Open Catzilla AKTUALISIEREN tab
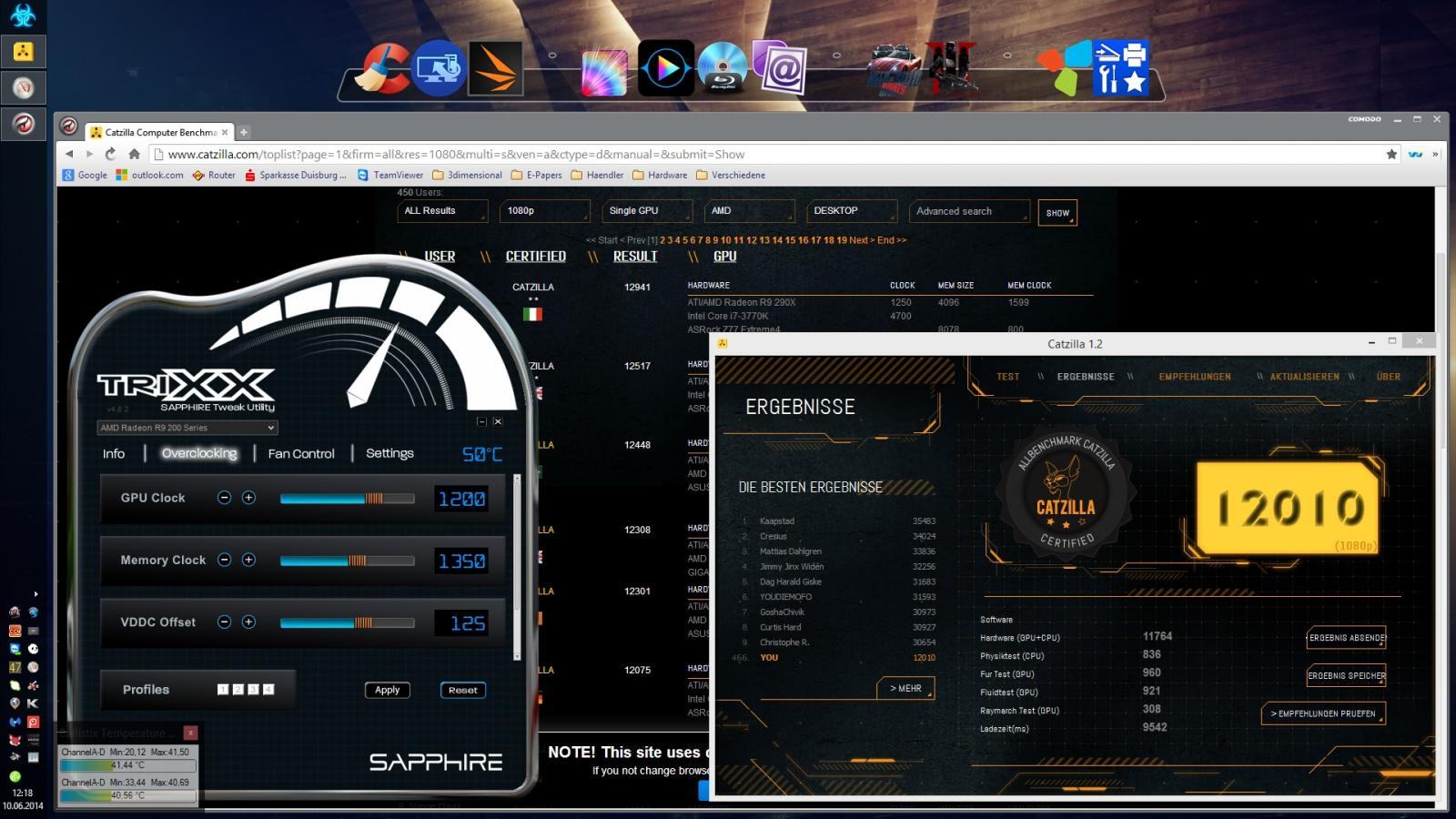 1304,377
